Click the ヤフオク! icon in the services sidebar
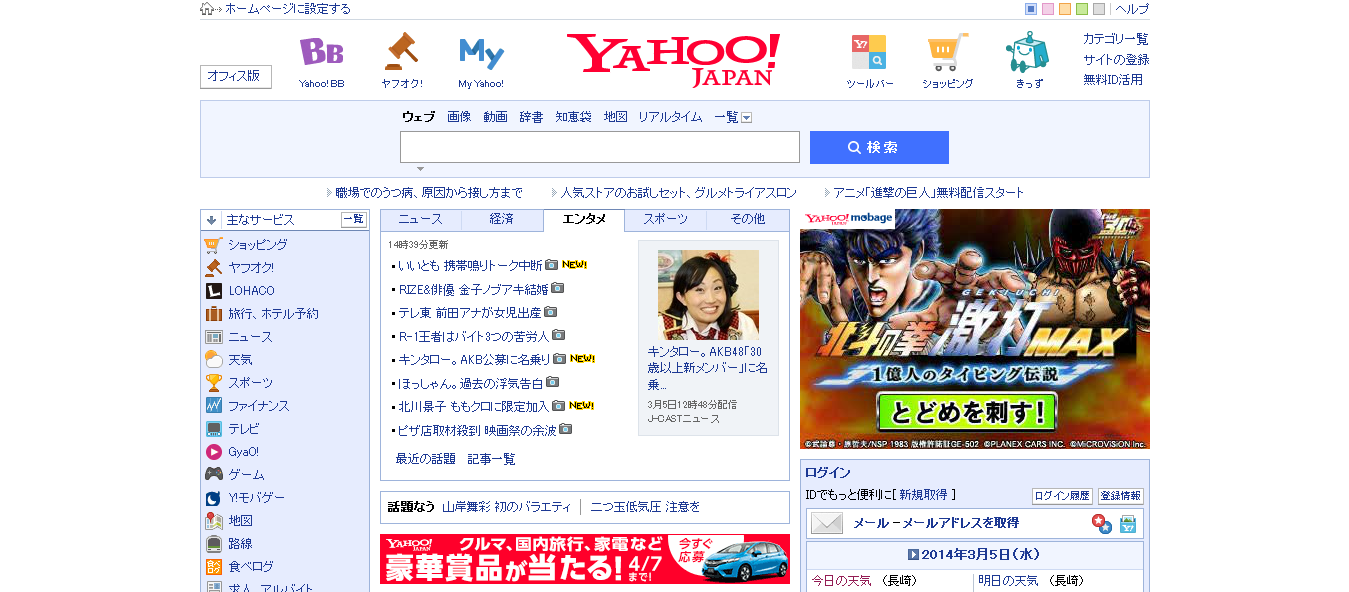The image size is (1349, 592). pos(213,268)
